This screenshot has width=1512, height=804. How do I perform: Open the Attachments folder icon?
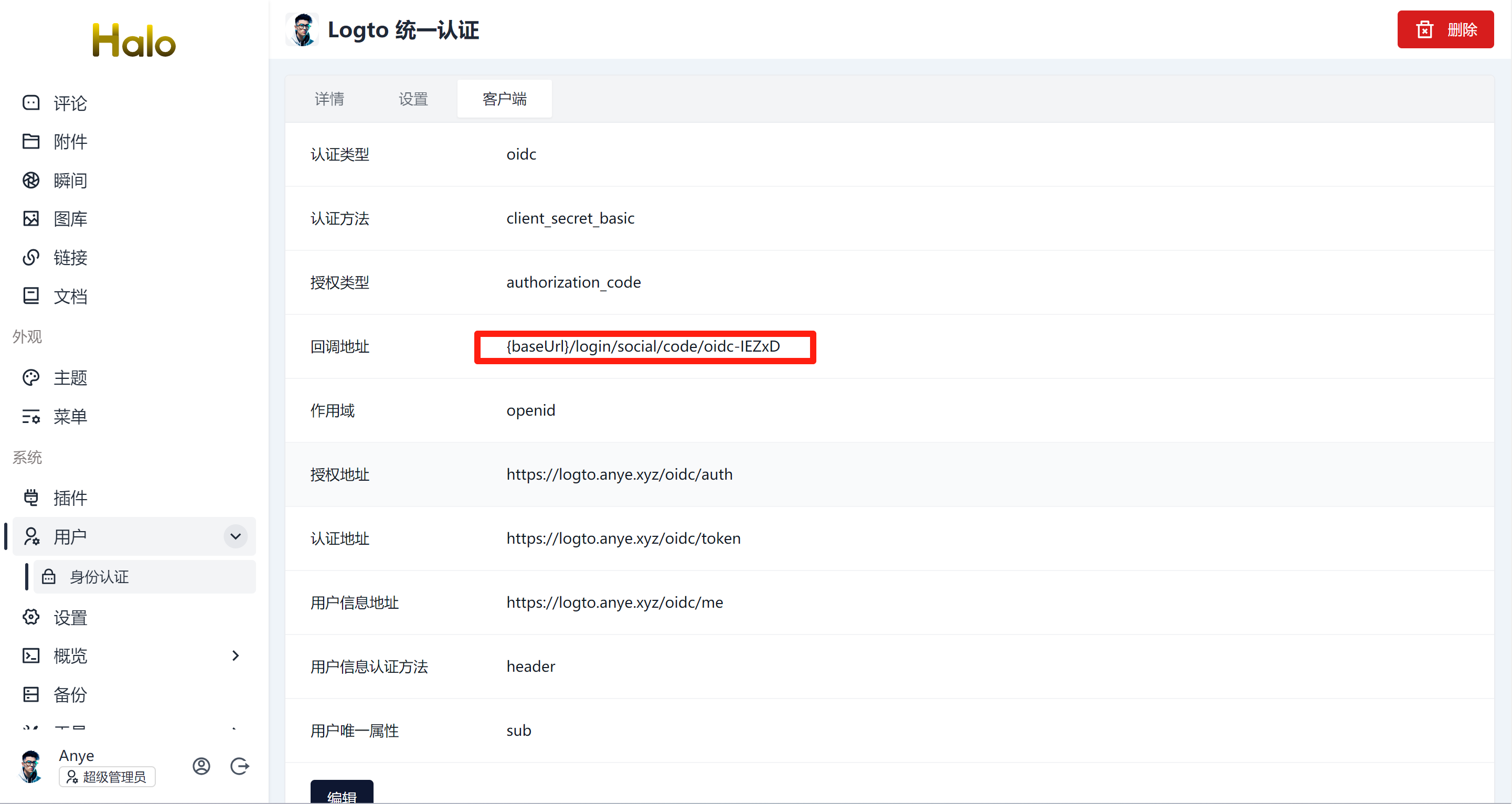click(31, 142)
